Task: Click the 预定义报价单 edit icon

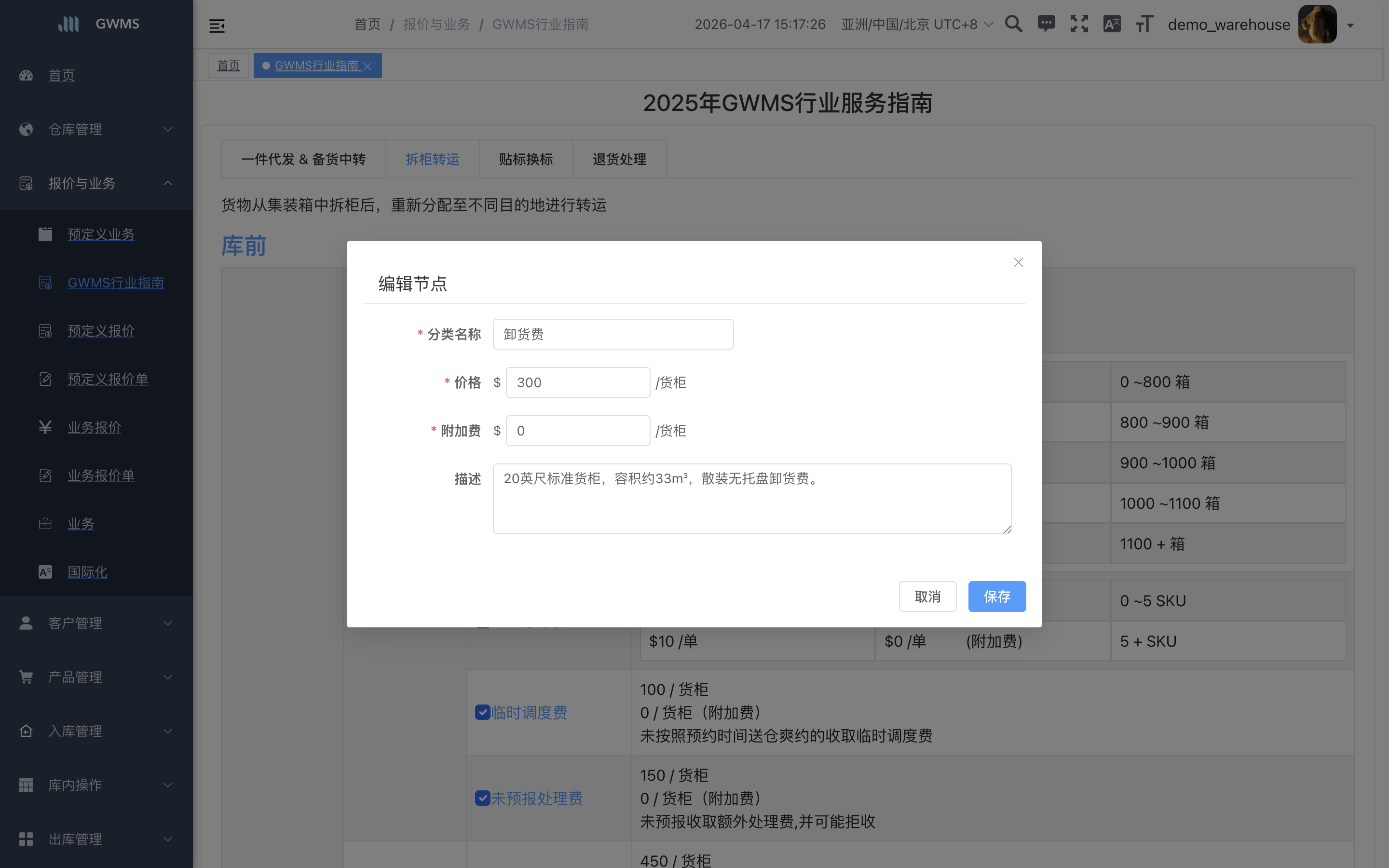Action: [45, 379]
